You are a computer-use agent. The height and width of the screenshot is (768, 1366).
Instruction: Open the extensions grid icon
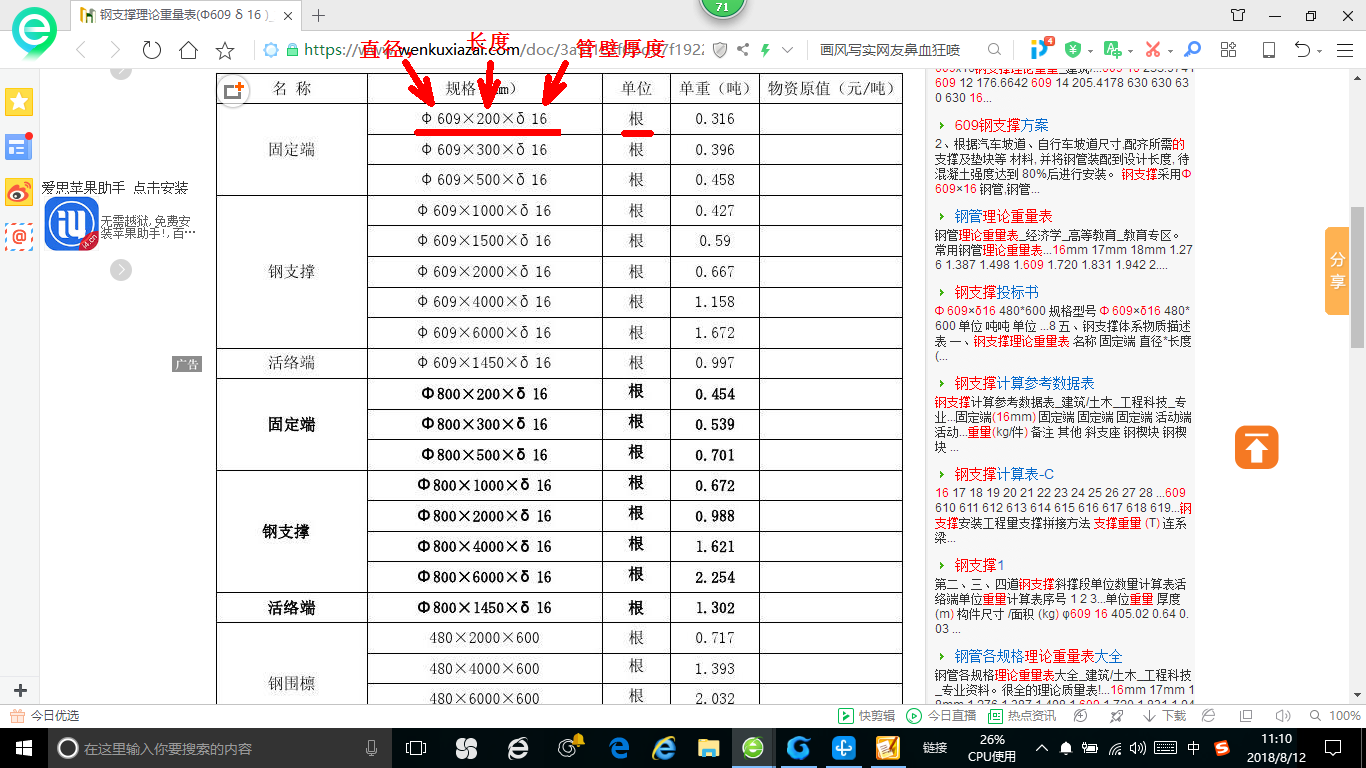(1229, 50)
